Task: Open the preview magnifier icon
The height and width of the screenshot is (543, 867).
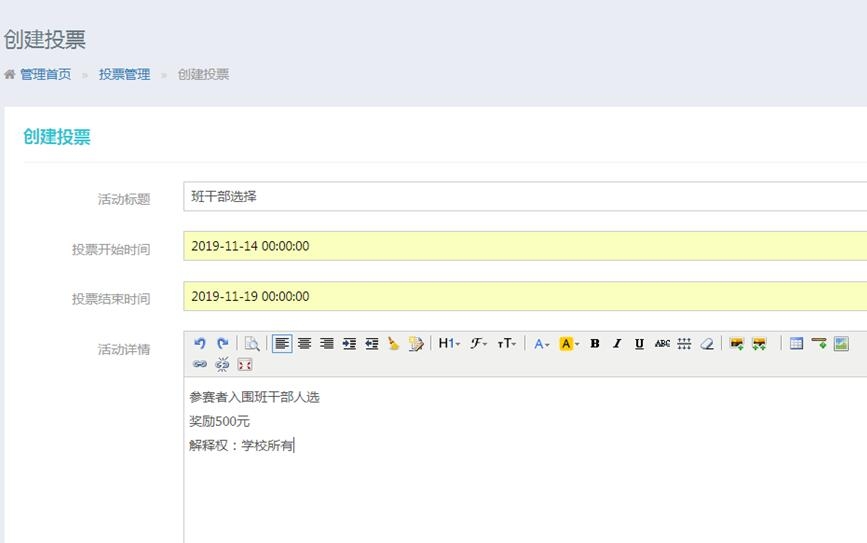Action: [252, 343]
